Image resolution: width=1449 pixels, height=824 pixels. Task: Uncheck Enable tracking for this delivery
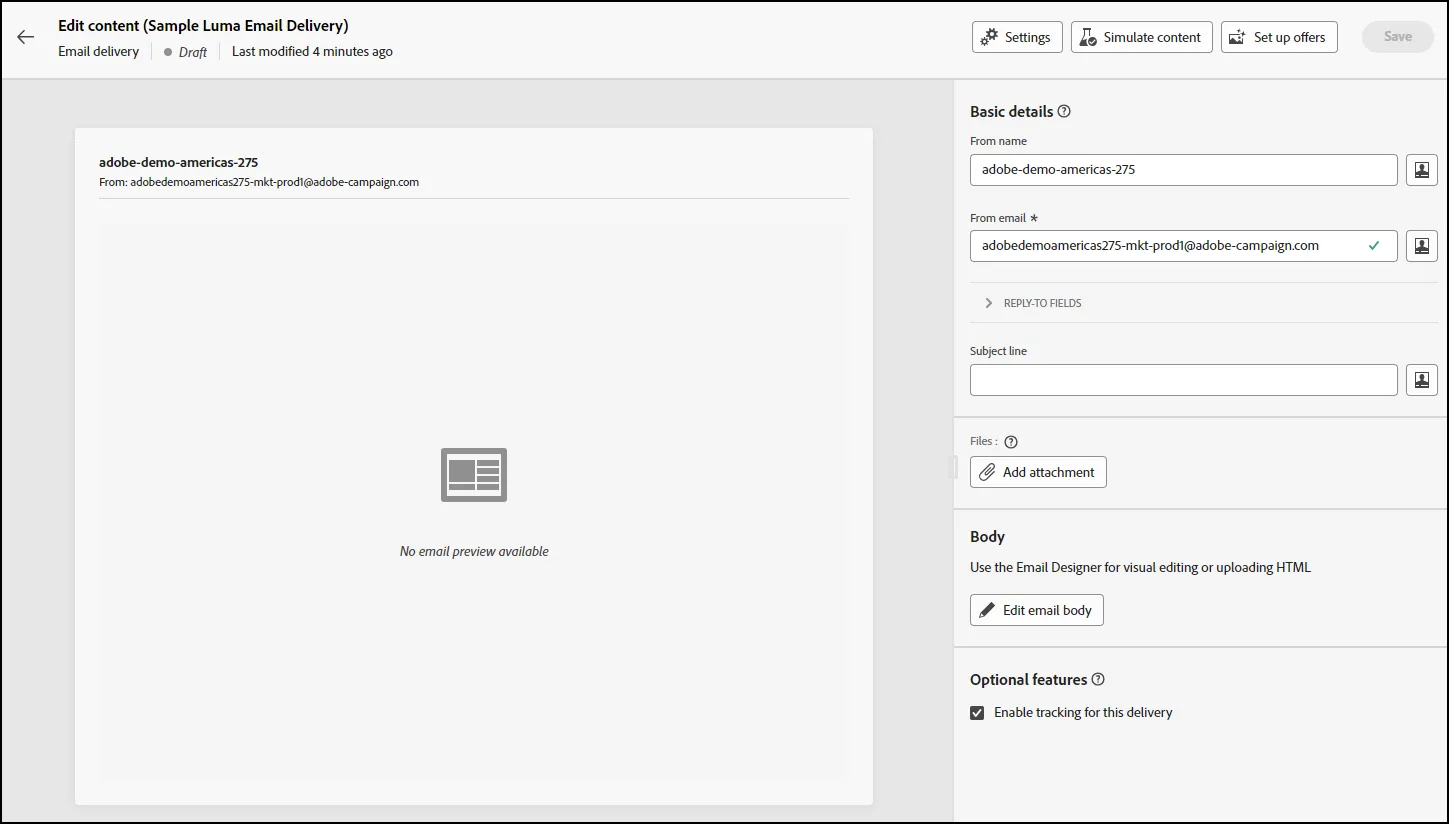(977, 713)
